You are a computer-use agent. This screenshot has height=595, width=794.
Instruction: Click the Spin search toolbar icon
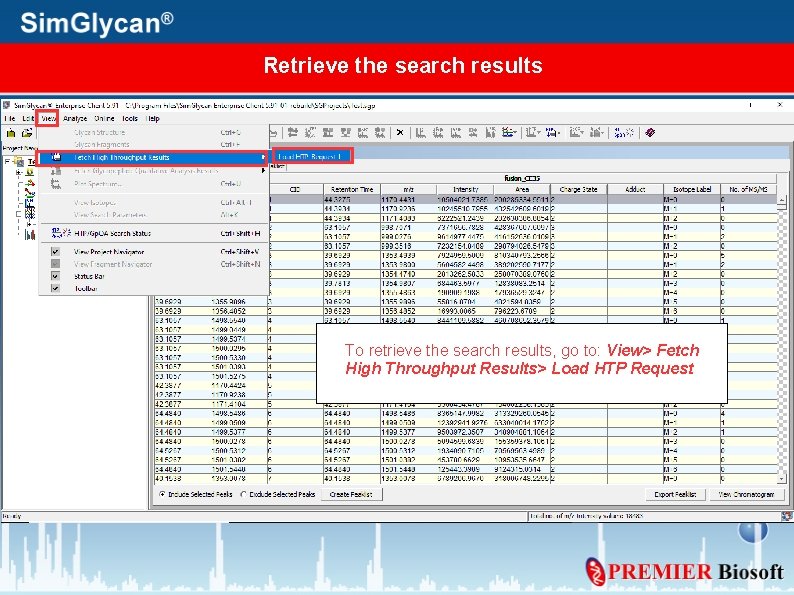pyautogui.click(x=623, y=133)
